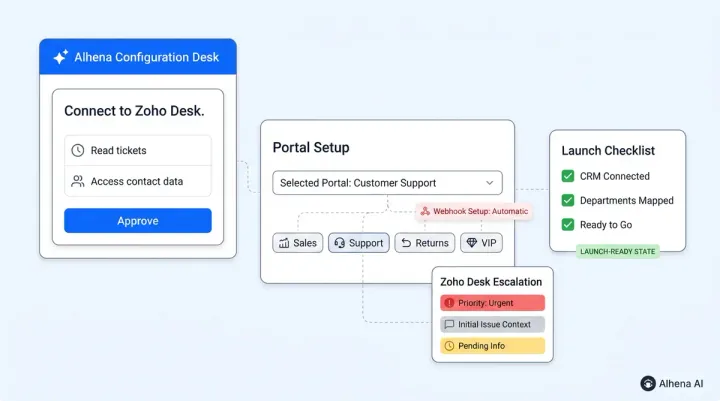Select the VIP department chip

(481, 243)
